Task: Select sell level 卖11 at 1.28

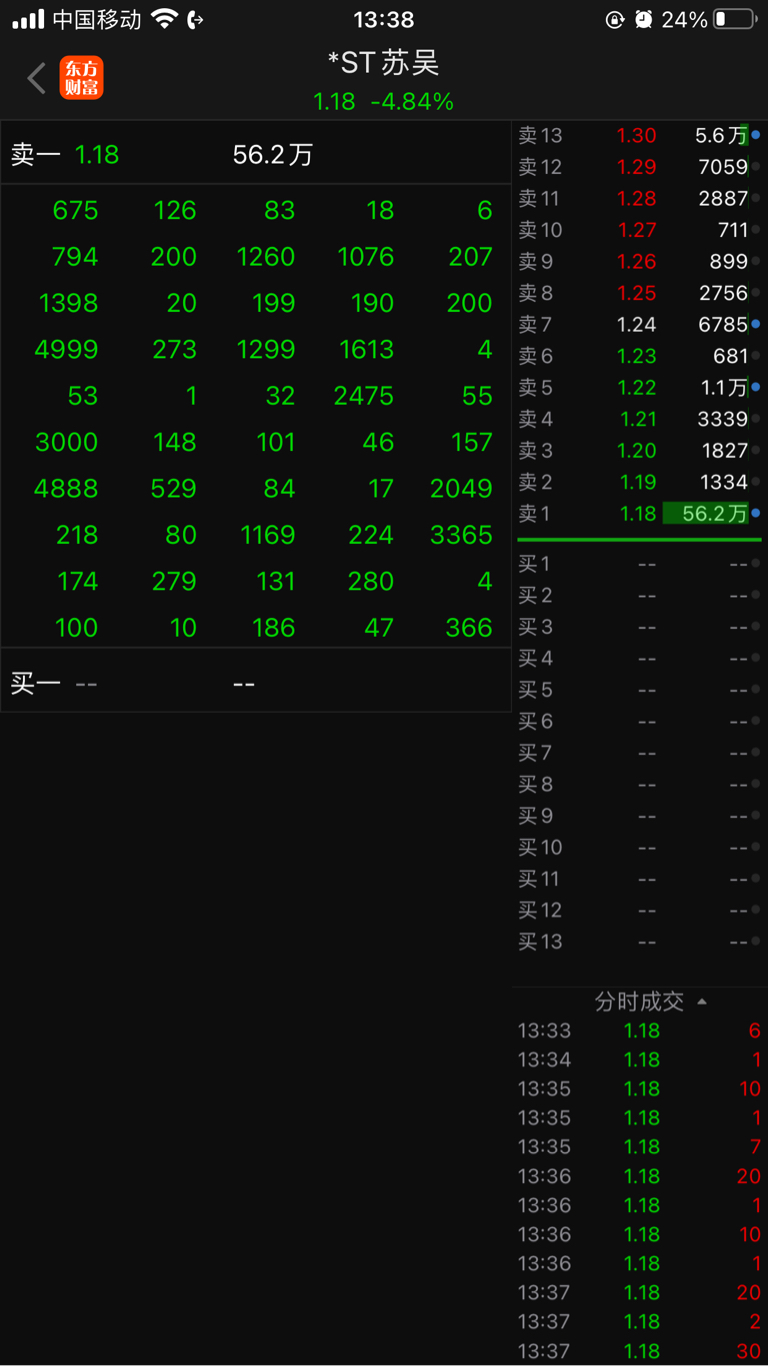Action: pos(640,198)
